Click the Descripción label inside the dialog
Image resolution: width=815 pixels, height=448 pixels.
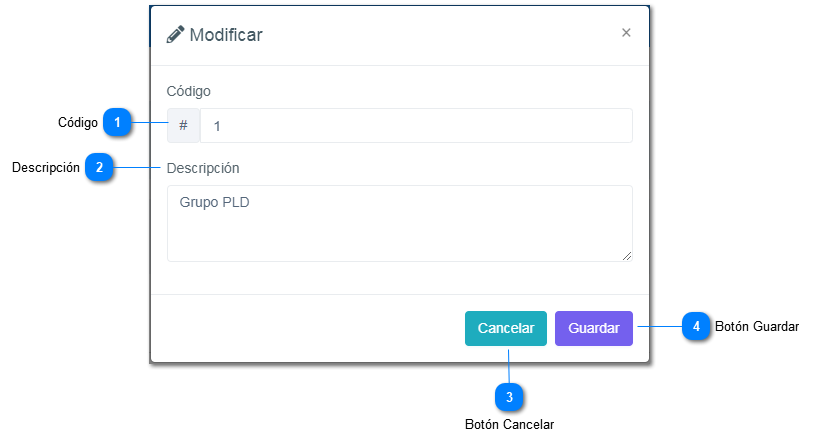click(203, 168)
